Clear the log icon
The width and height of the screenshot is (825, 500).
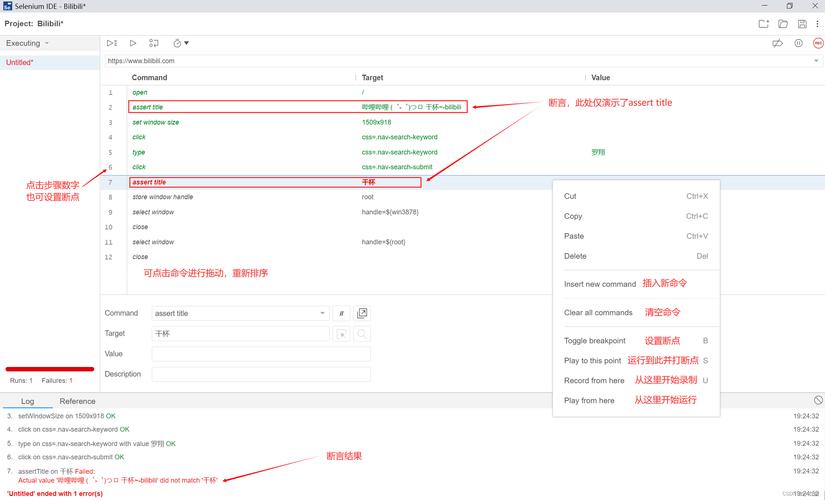pyautogui.click(x=818, y=401)
